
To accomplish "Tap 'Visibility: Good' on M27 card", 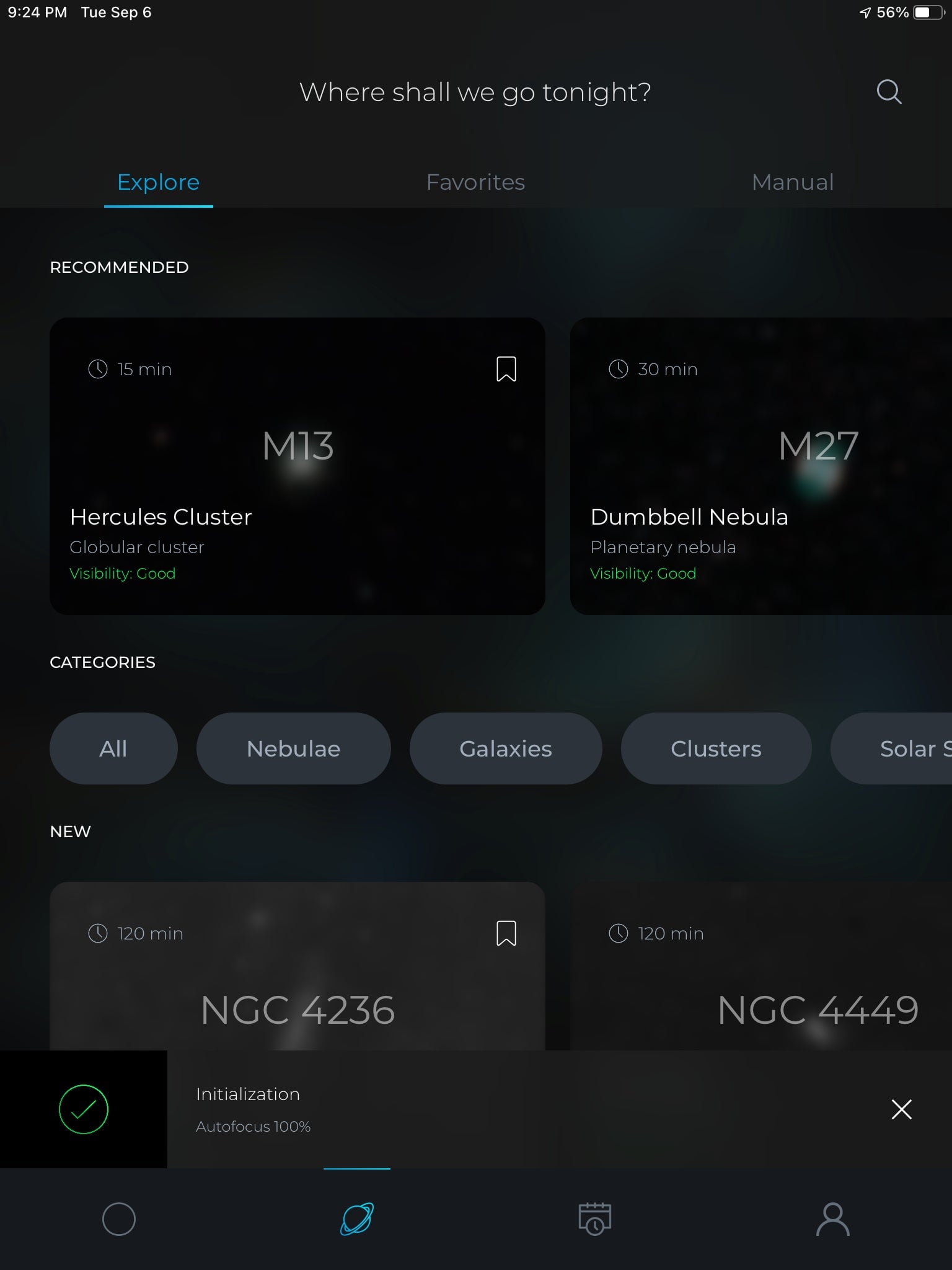I will [x=643, y=574].
